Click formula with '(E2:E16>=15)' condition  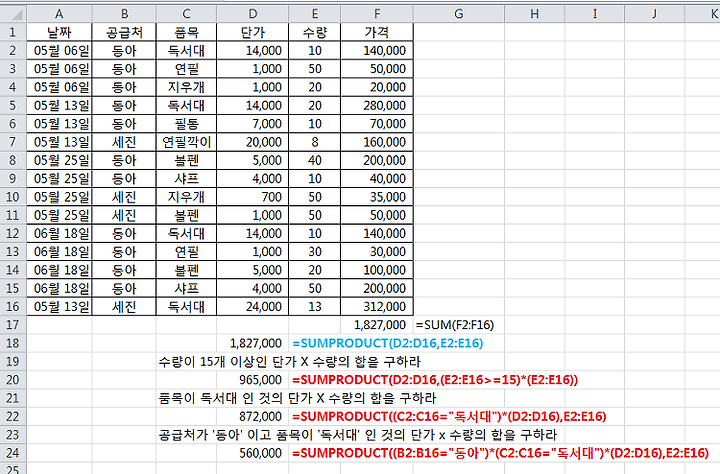tap(435, 380)
